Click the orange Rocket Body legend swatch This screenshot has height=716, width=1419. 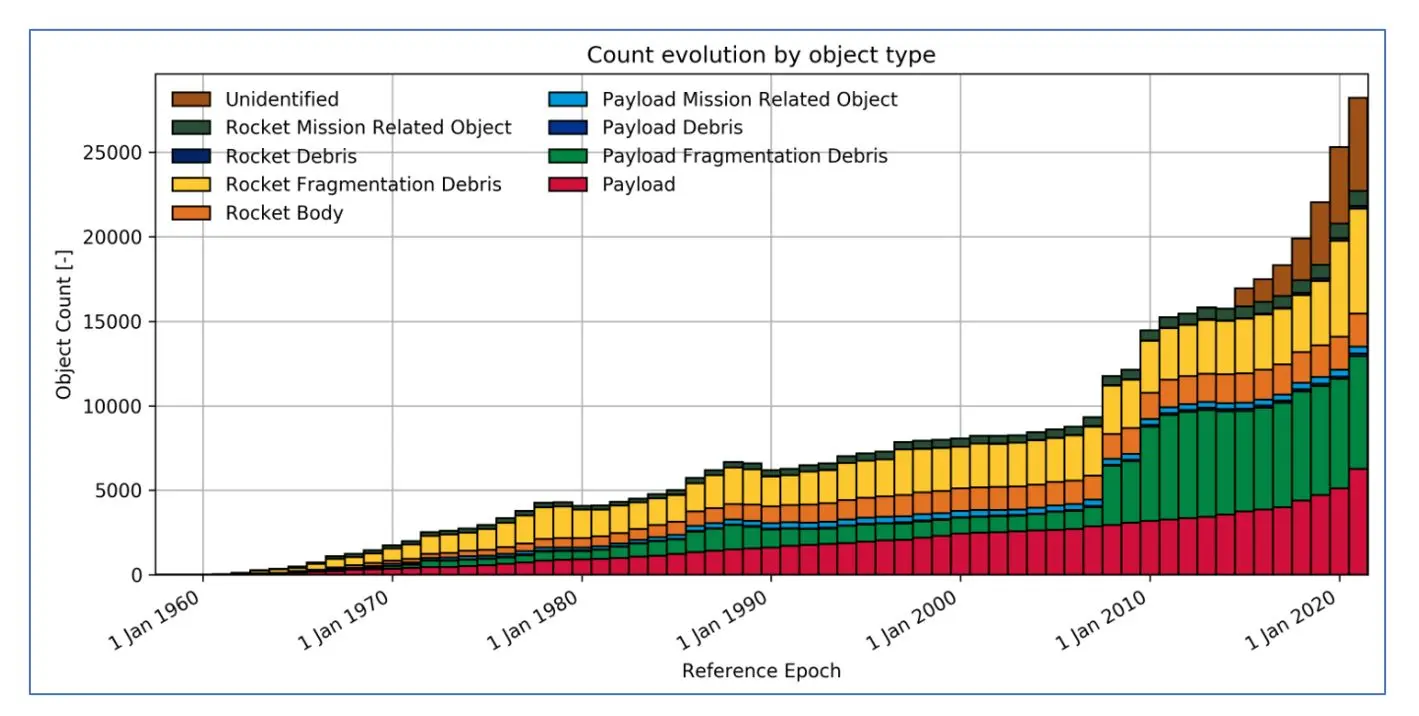tap(192, 213)
